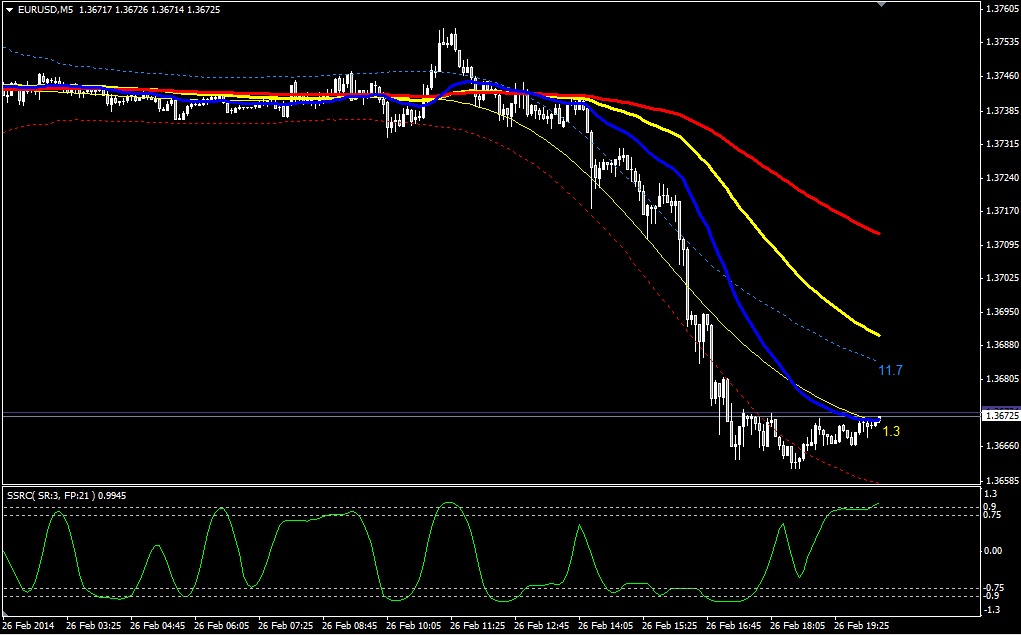Image resolution: width=1021 pixels, height=635 pixels.
Task: Click the 26 Feb 04:45 time label
Action: coord(158,626)
